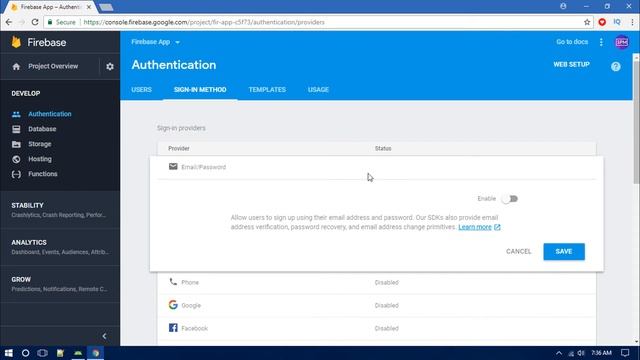Click the Database sidebar icon

point(16,129)
